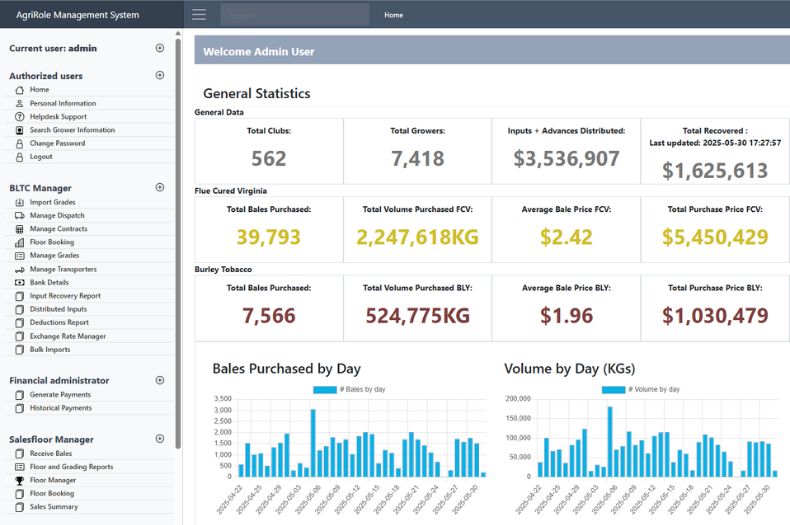
Task: Click the Floor Booking icon under BLTC Manager
Action: 20,242
